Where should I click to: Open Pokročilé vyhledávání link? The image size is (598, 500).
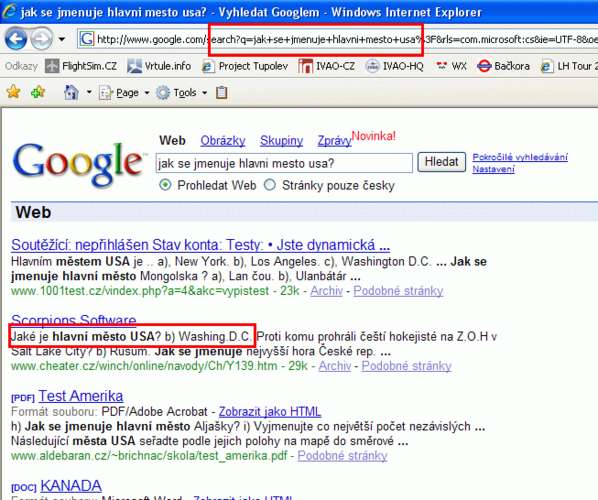[520, 157]
